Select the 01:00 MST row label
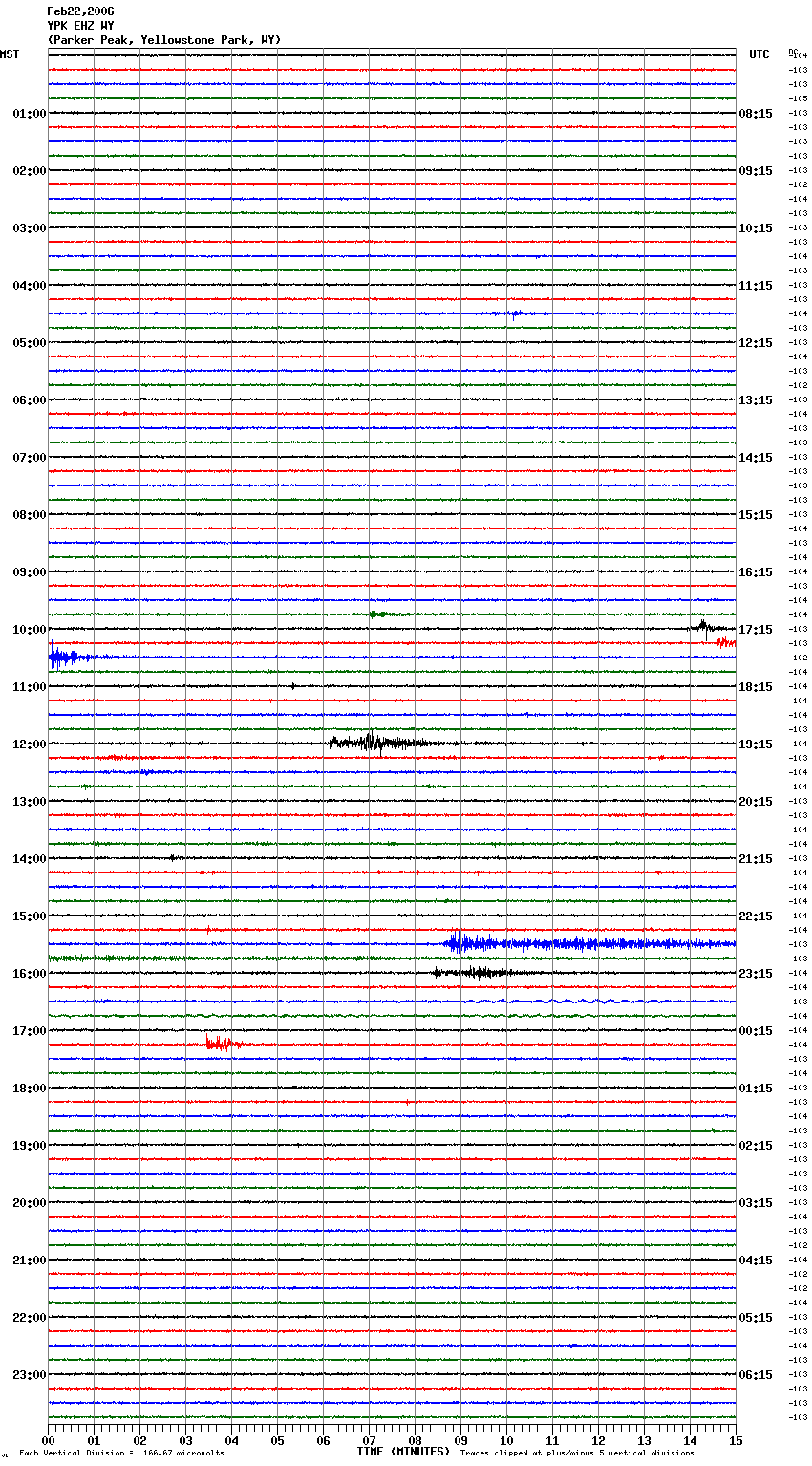Screen dimensions: 812x1466 click(30, 114)
